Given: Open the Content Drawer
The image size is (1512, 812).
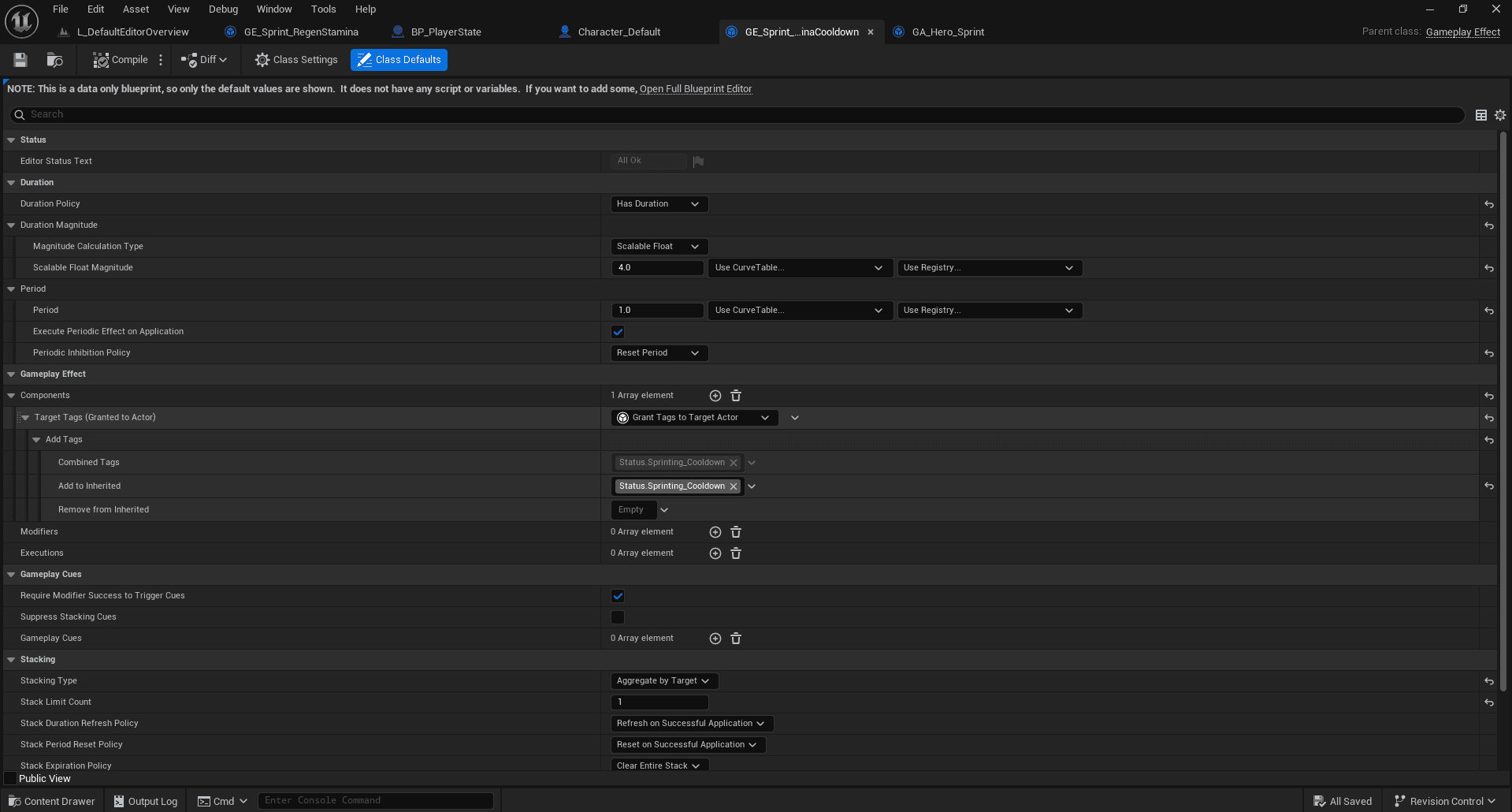Looking at the screenshot, I should coord(52,801).
